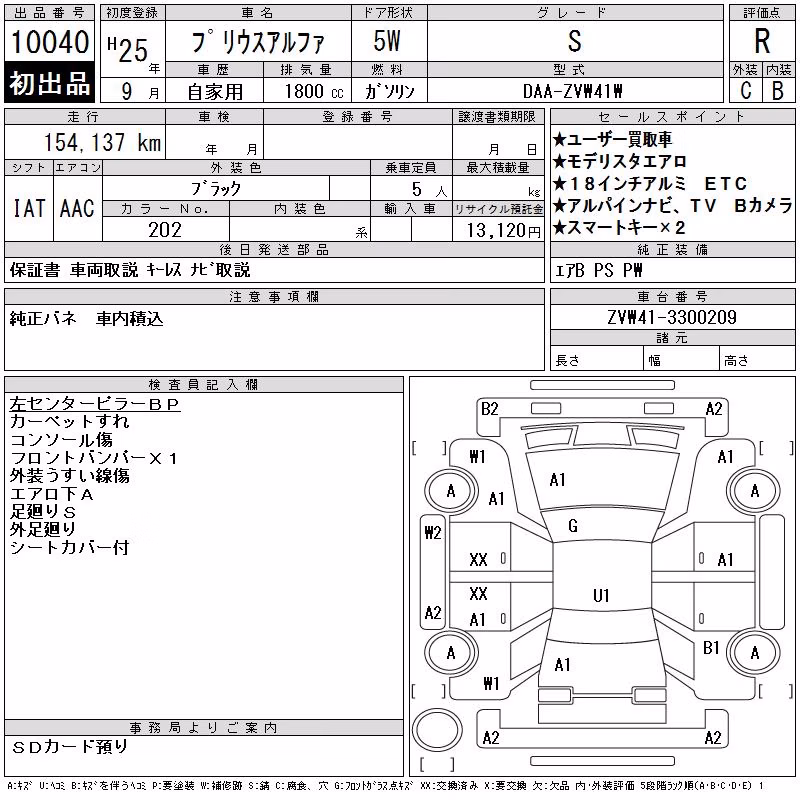This screenshot has height=800, width=800.
Task: Click the grade value S
Action: tap(574, 41)
